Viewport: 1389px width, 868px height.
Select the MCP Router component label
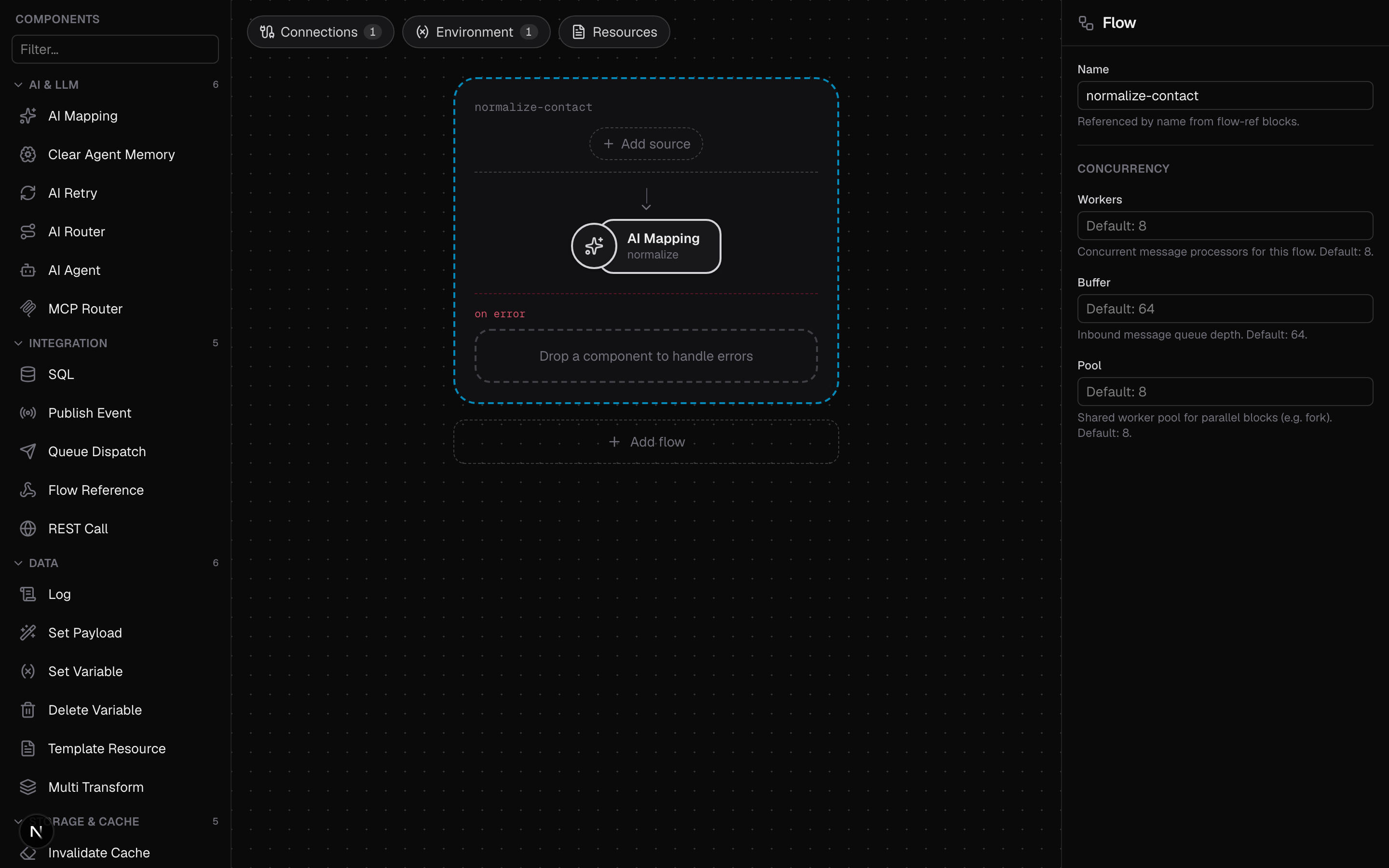pyautogui.click(x=85, y=309)
